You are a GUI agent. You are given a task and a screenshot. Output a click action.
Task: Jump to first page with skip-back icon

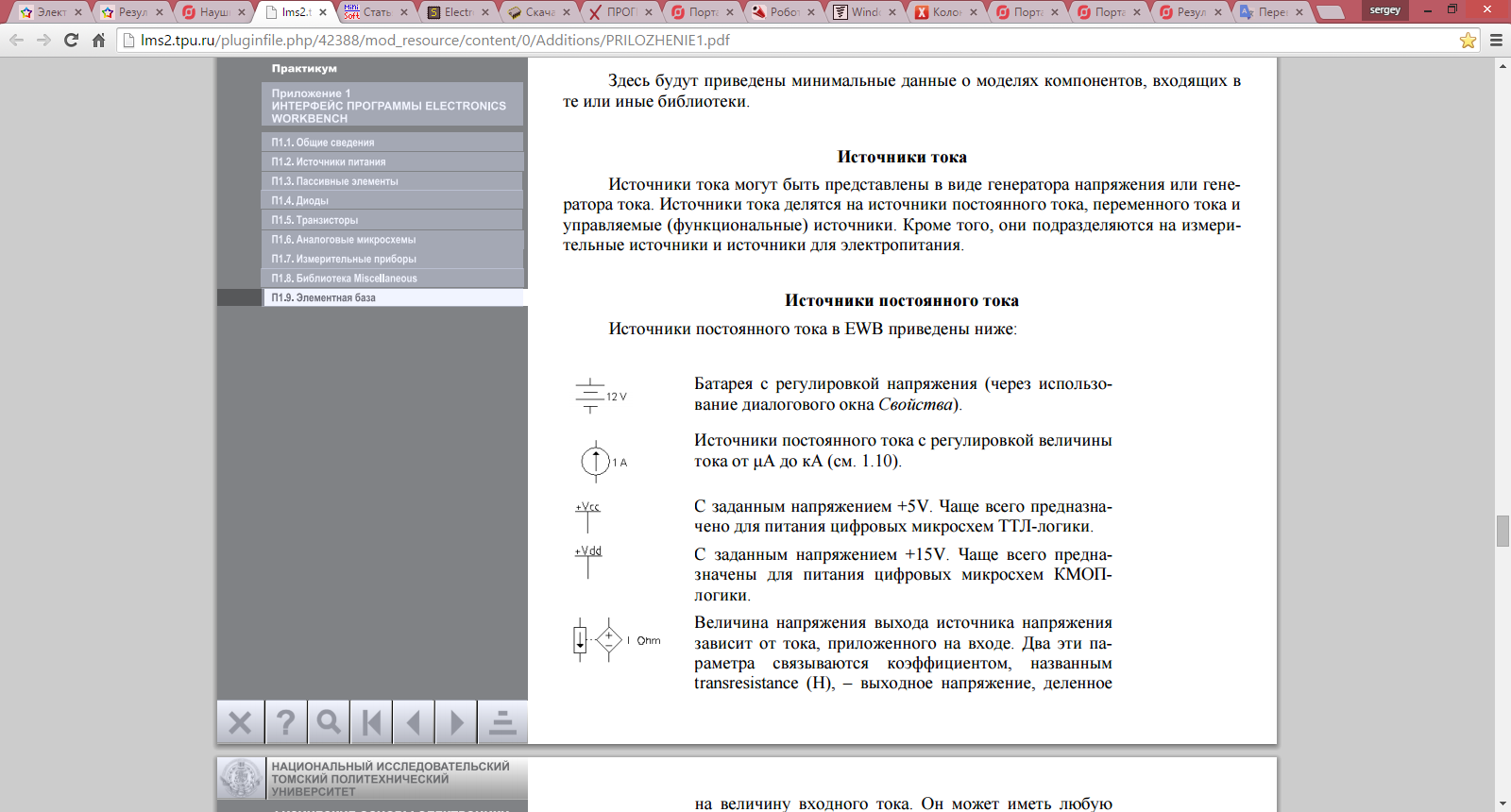pos(371,723)
